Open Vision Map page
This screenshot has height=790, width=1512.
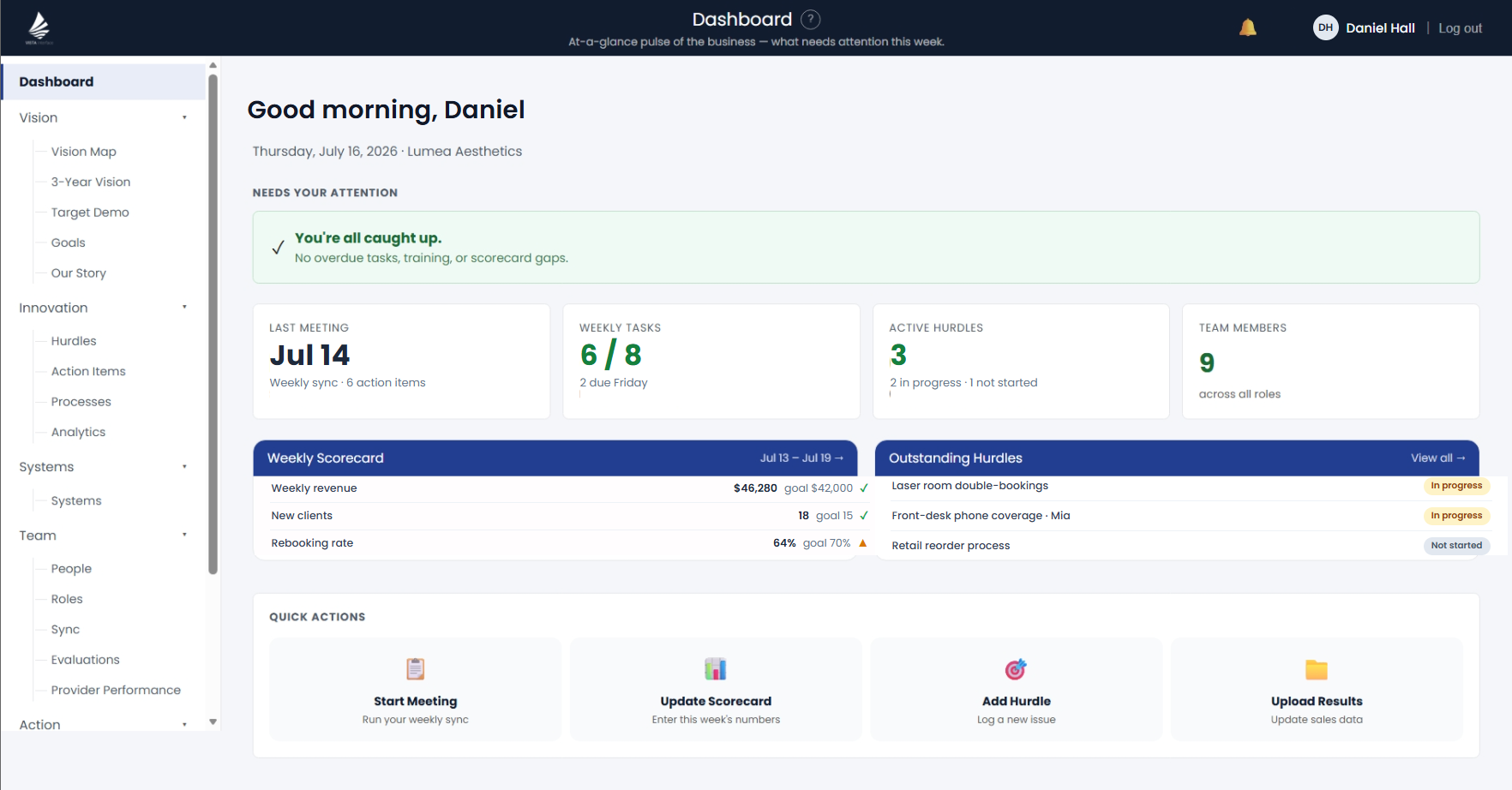click(x=83, y=152)
